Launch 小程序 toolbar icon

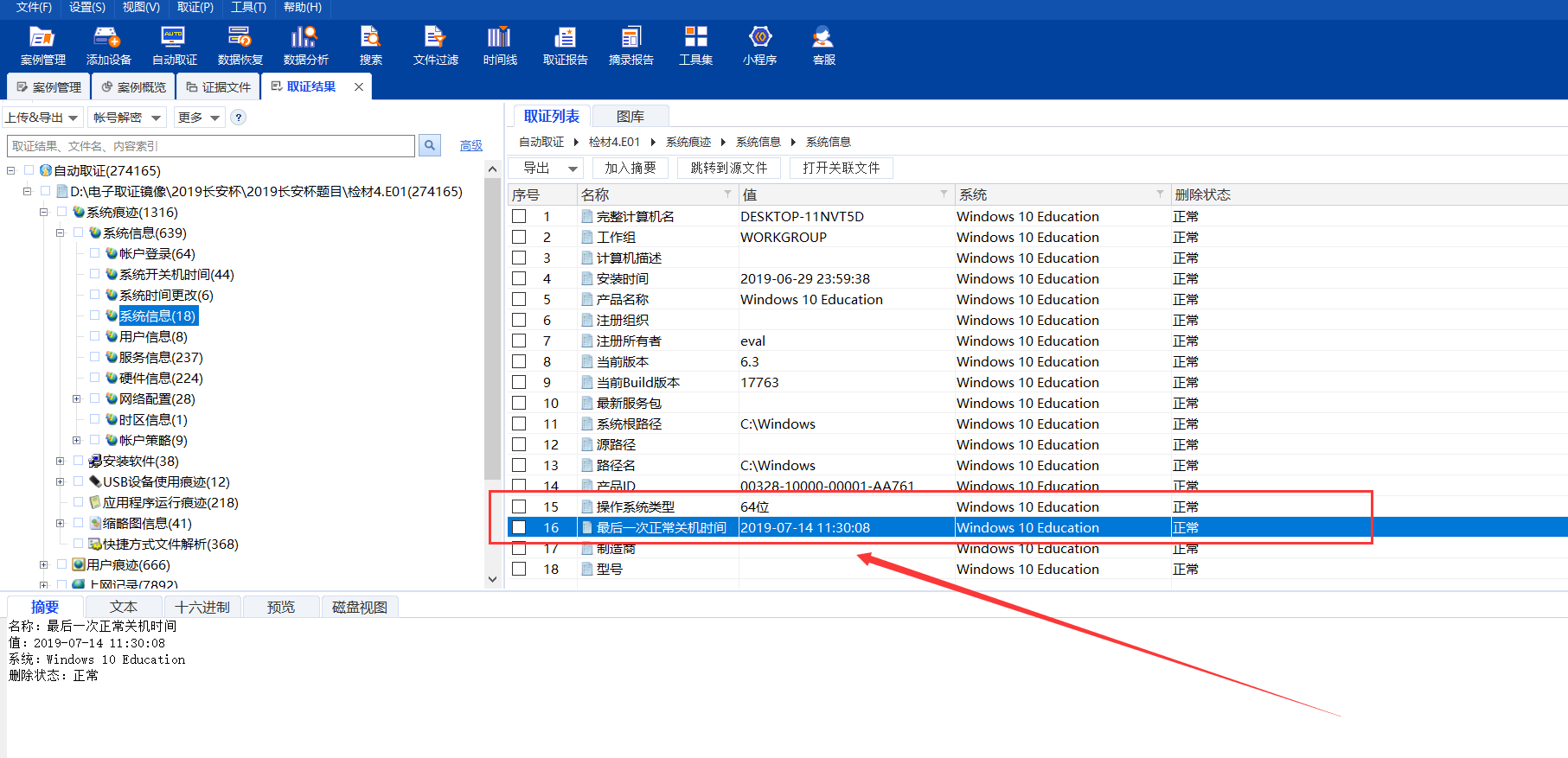pyautogui.click(x=759, y=46)
